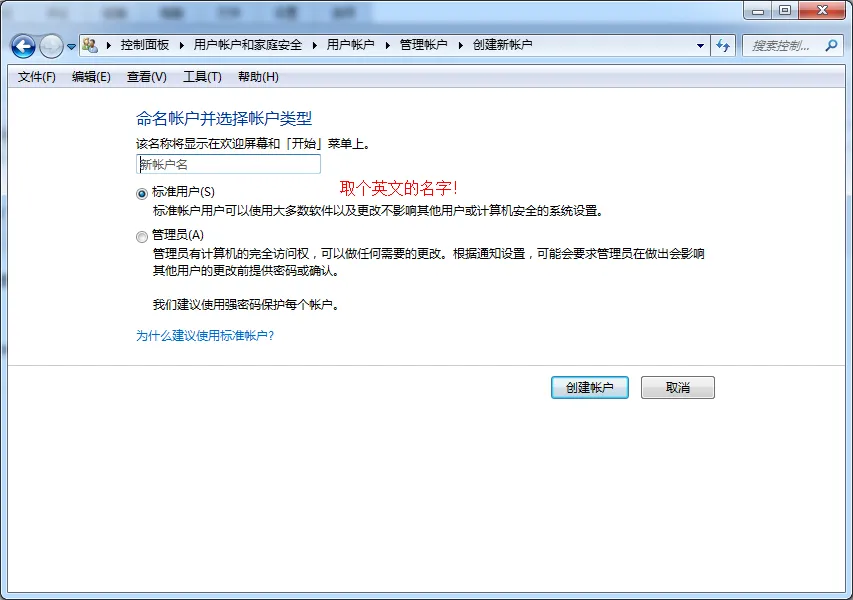Image resolution: width=853 pixels, height=600 pixels.
Task: Click the blue Back arrow button
Action: pos(23,46)
